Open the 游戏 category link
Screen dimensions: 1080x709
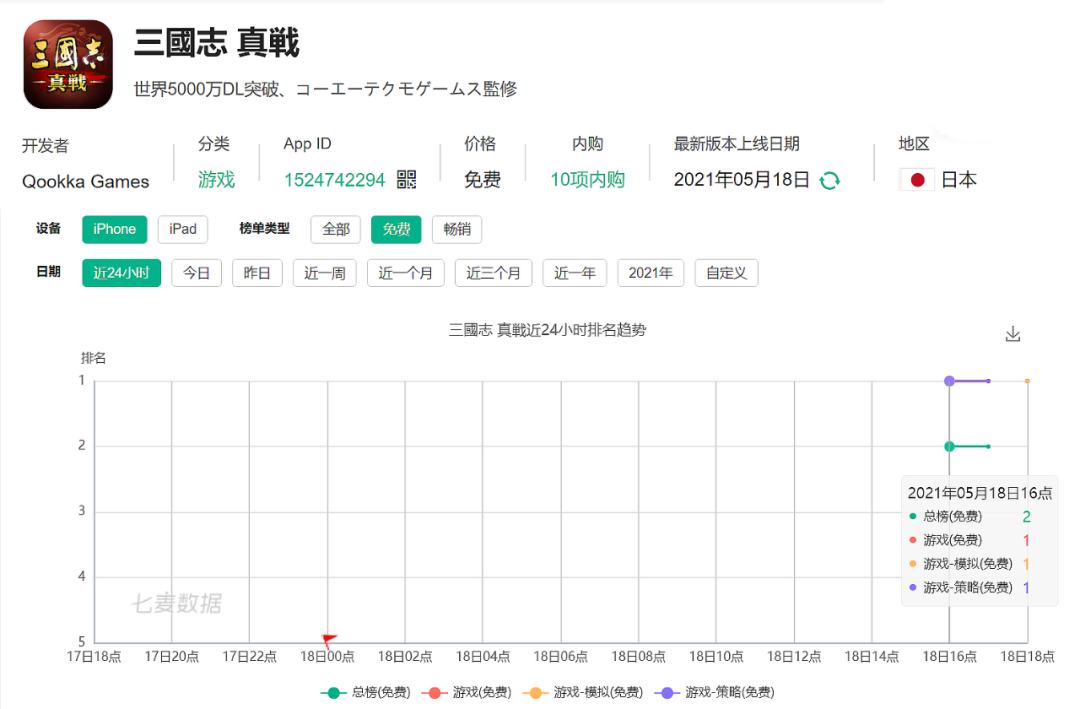[x=216, y=180]
